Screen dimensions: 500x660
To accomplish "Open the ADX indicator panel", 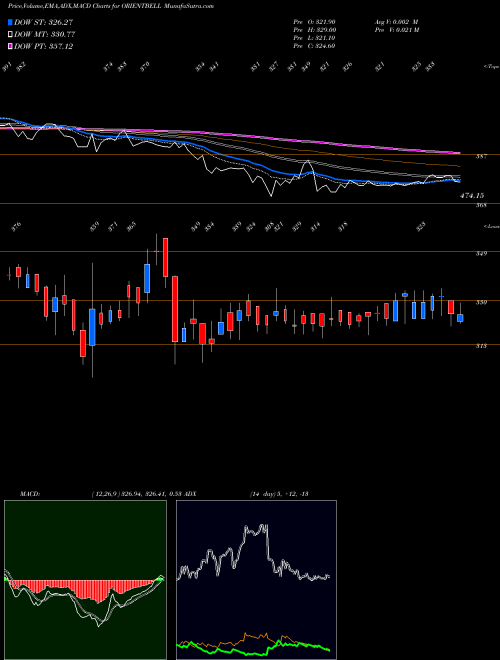I will (256, 580).
